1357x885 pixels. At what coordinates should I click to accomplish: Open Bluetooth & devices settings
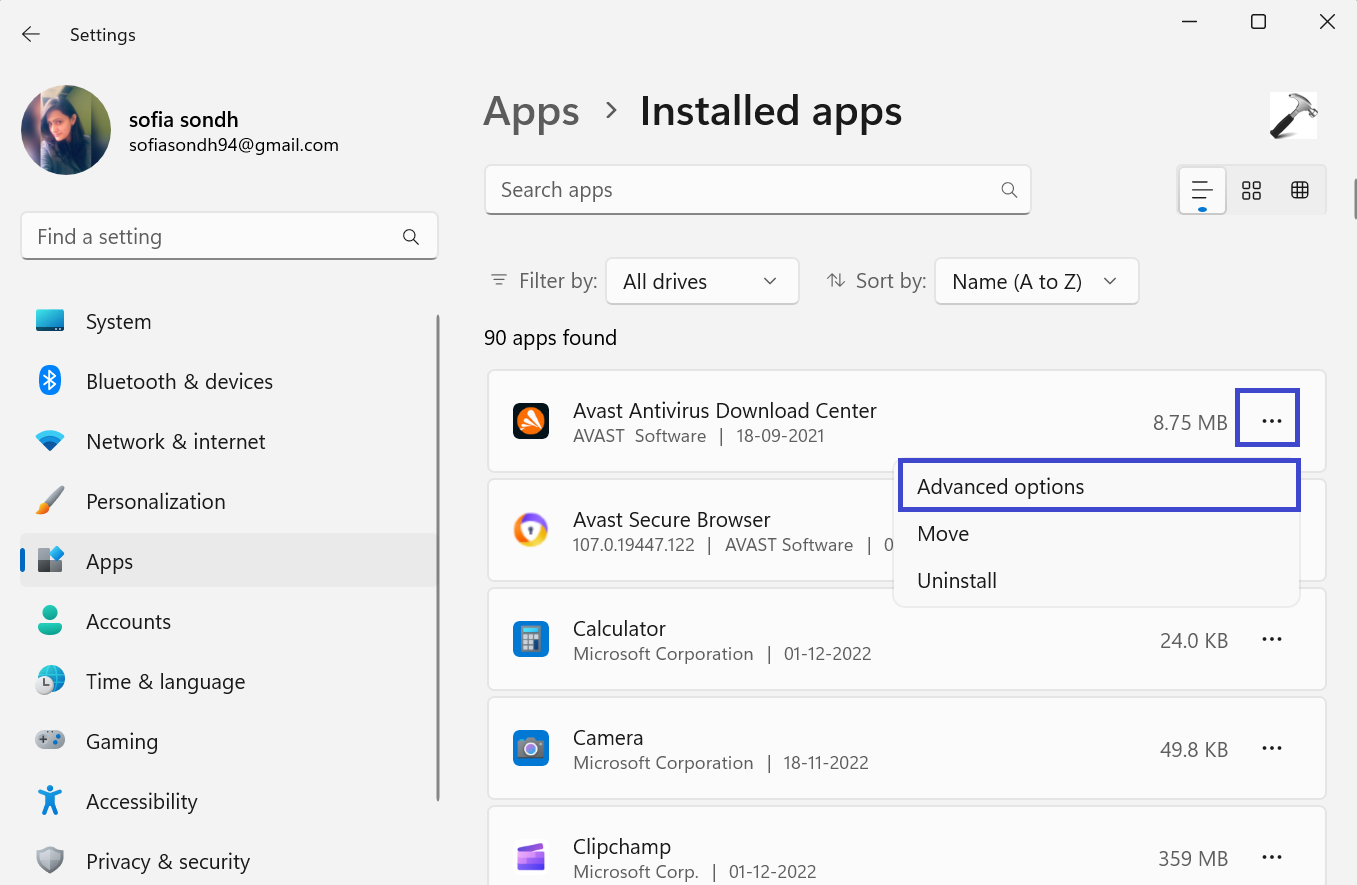tap(179, 382)
